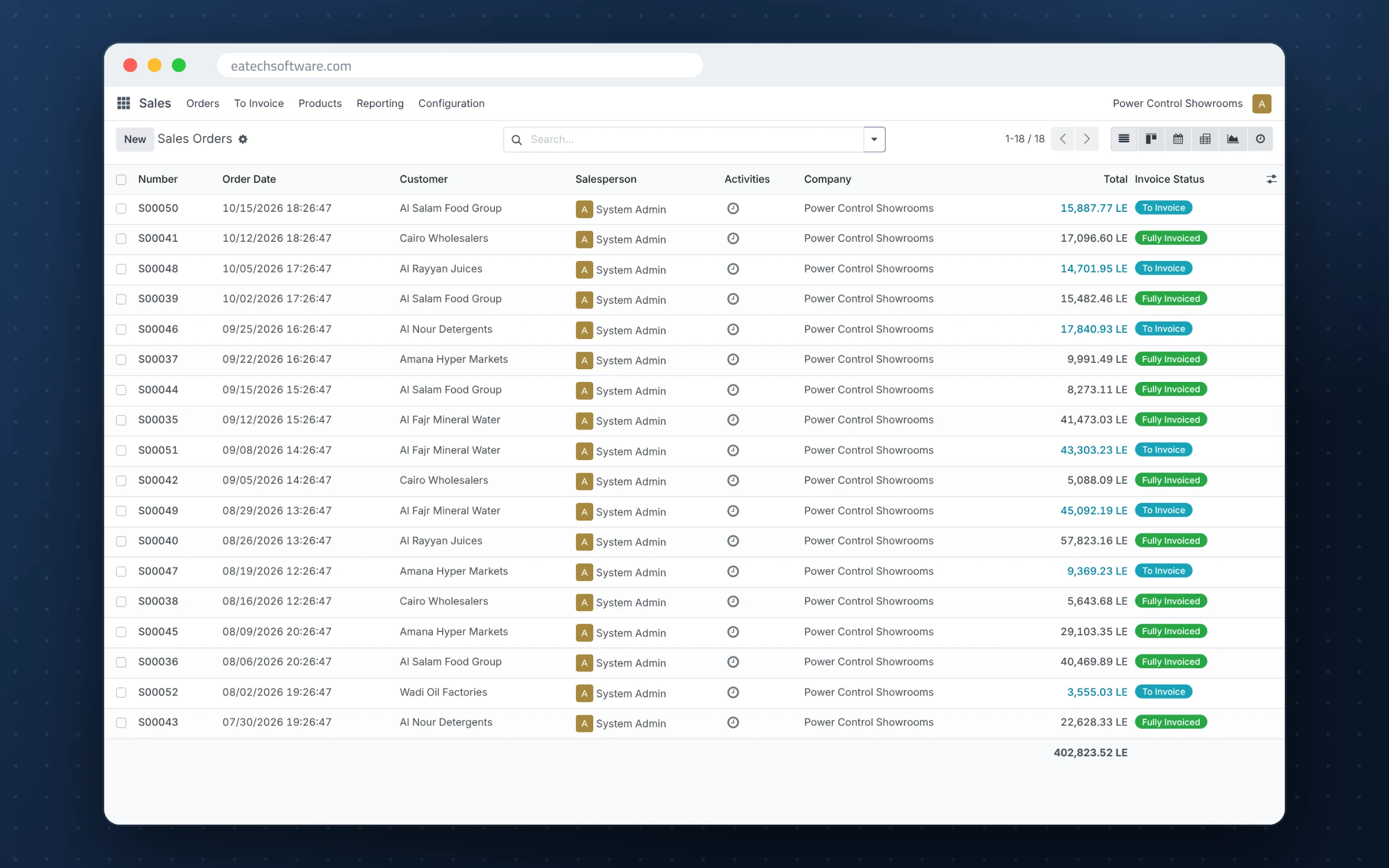This screenshot has width=1389, height=868.
Task: Switch to pivot table view
Action: coord(1205,139)
